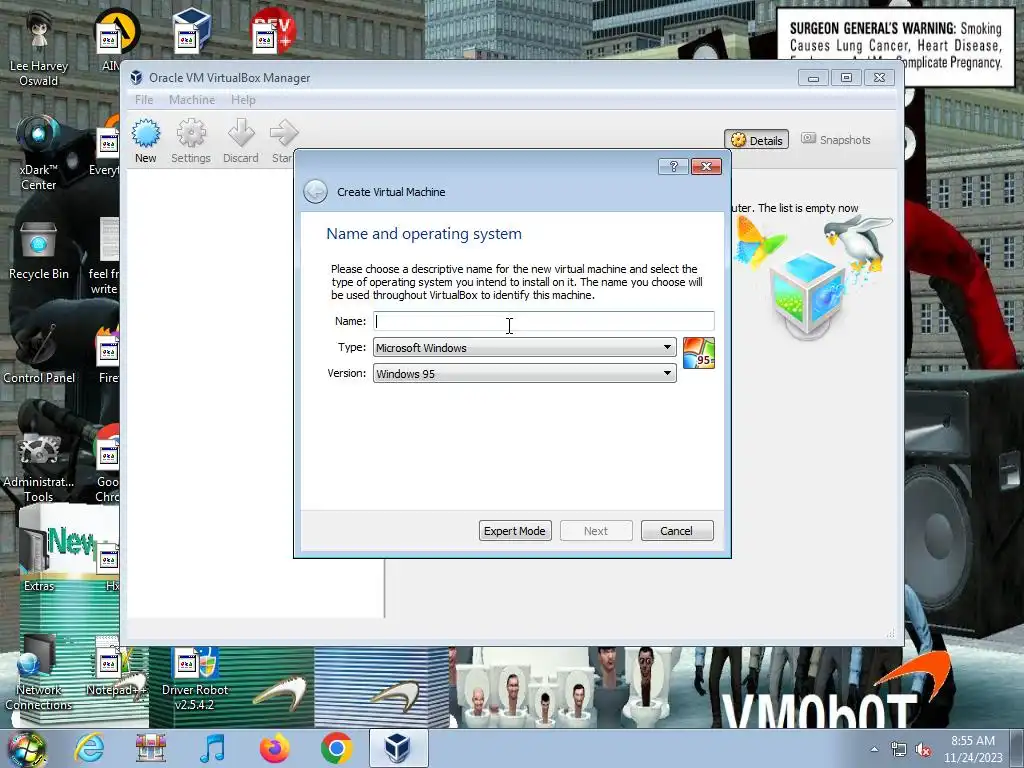Open the Notepad++ desktop icon
This screenshot has width=1024, height=768.
[x=116, y=669]
